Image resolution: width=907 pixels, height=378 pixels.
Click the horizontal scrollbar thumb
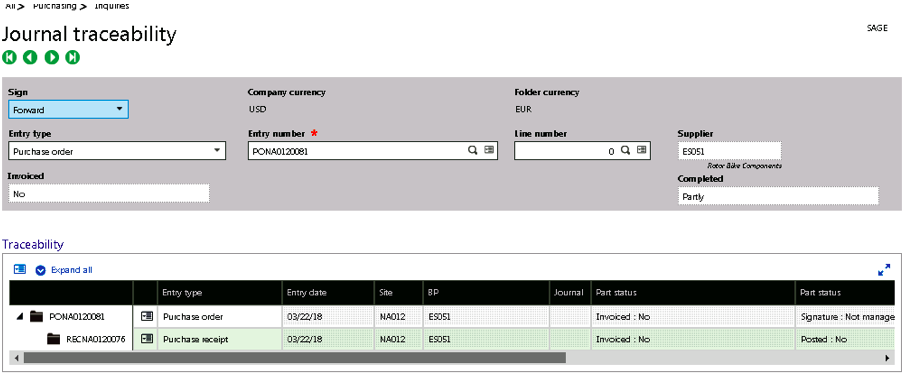[x=294, y=358]
